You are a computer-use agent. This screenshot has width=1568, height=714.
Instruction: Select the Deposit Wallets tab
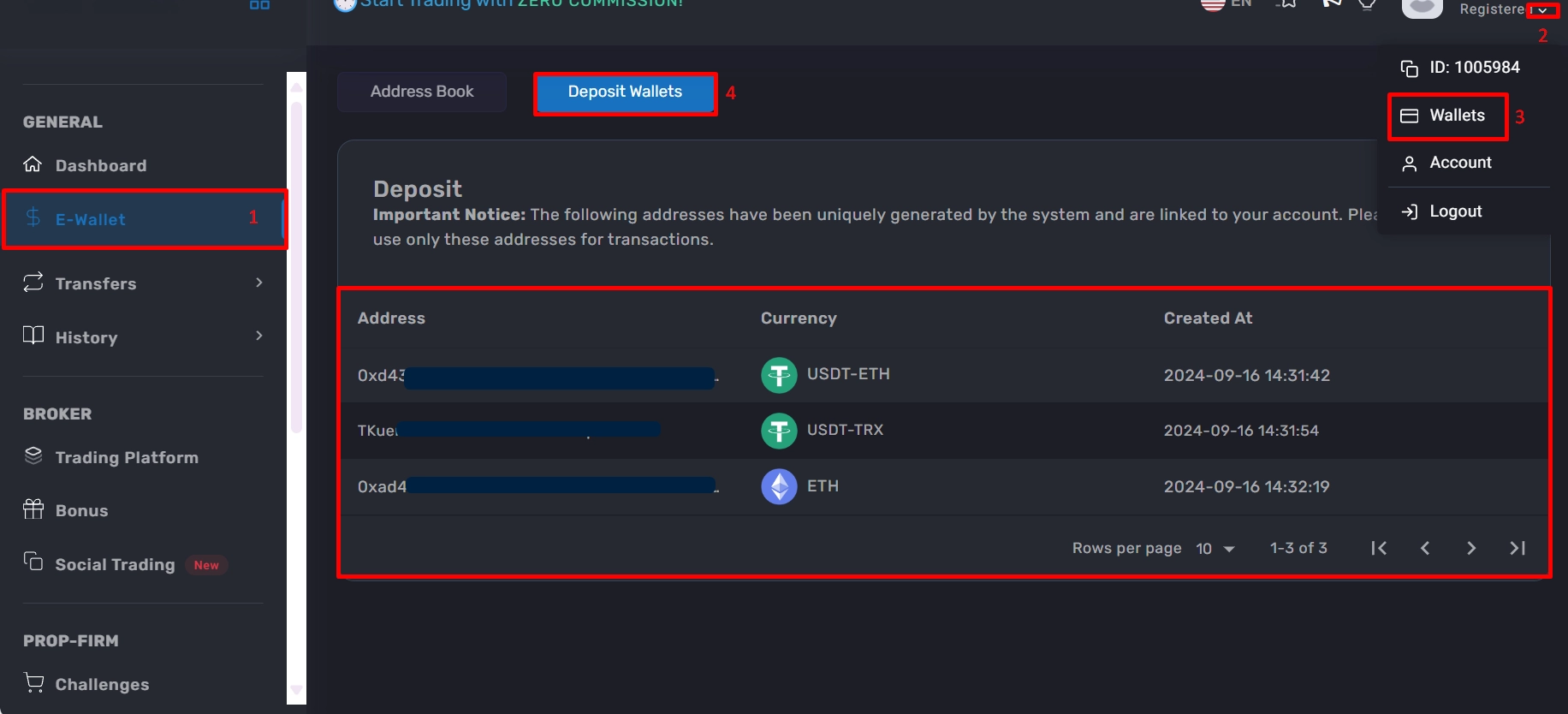tap(625, 92)
